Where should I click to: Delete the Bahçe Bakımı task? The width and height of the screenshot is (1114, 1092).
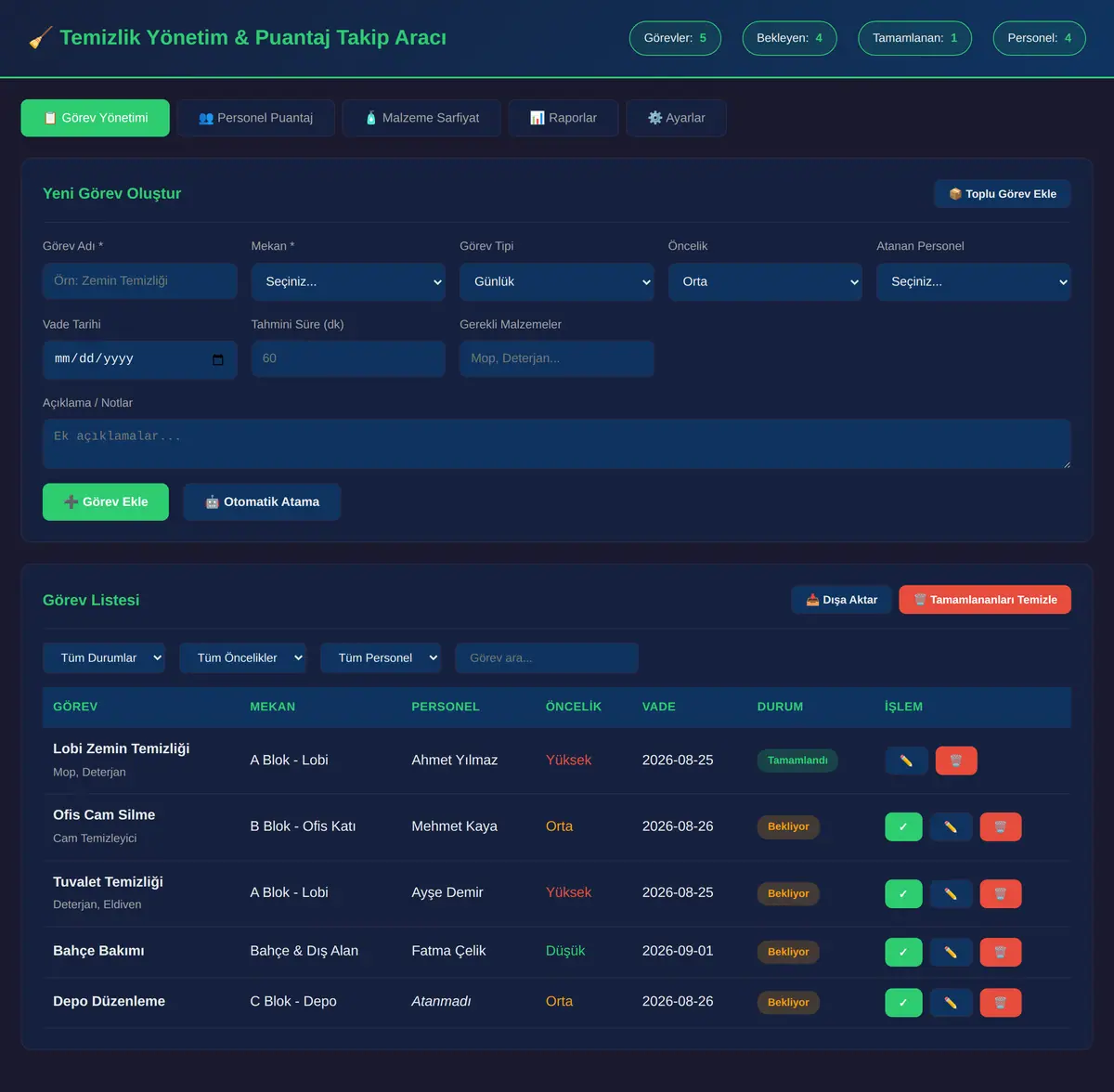1001,952
